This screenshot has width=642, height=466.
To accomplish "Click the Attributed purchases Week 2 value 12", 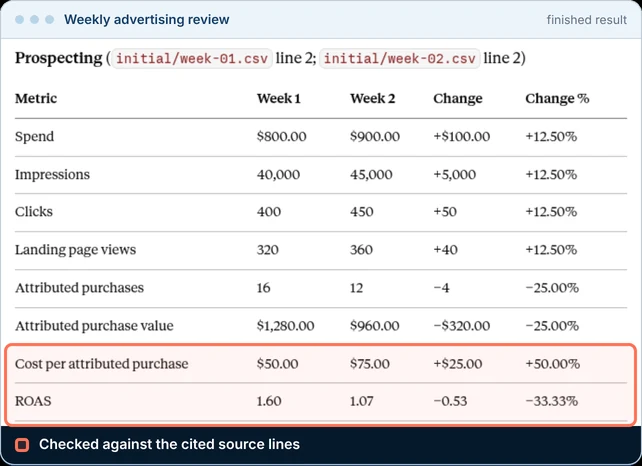I will (356, 288).
